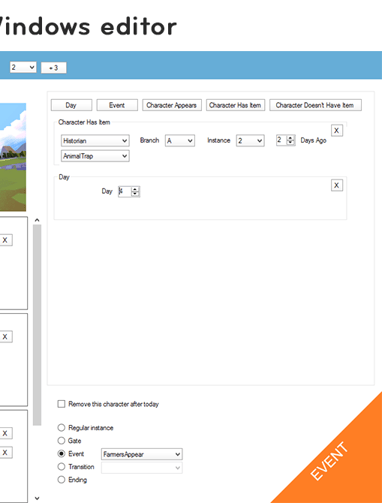This screenshot has width=382, height=503.
Task: Click the Event condition button
Action: (117, 105)
